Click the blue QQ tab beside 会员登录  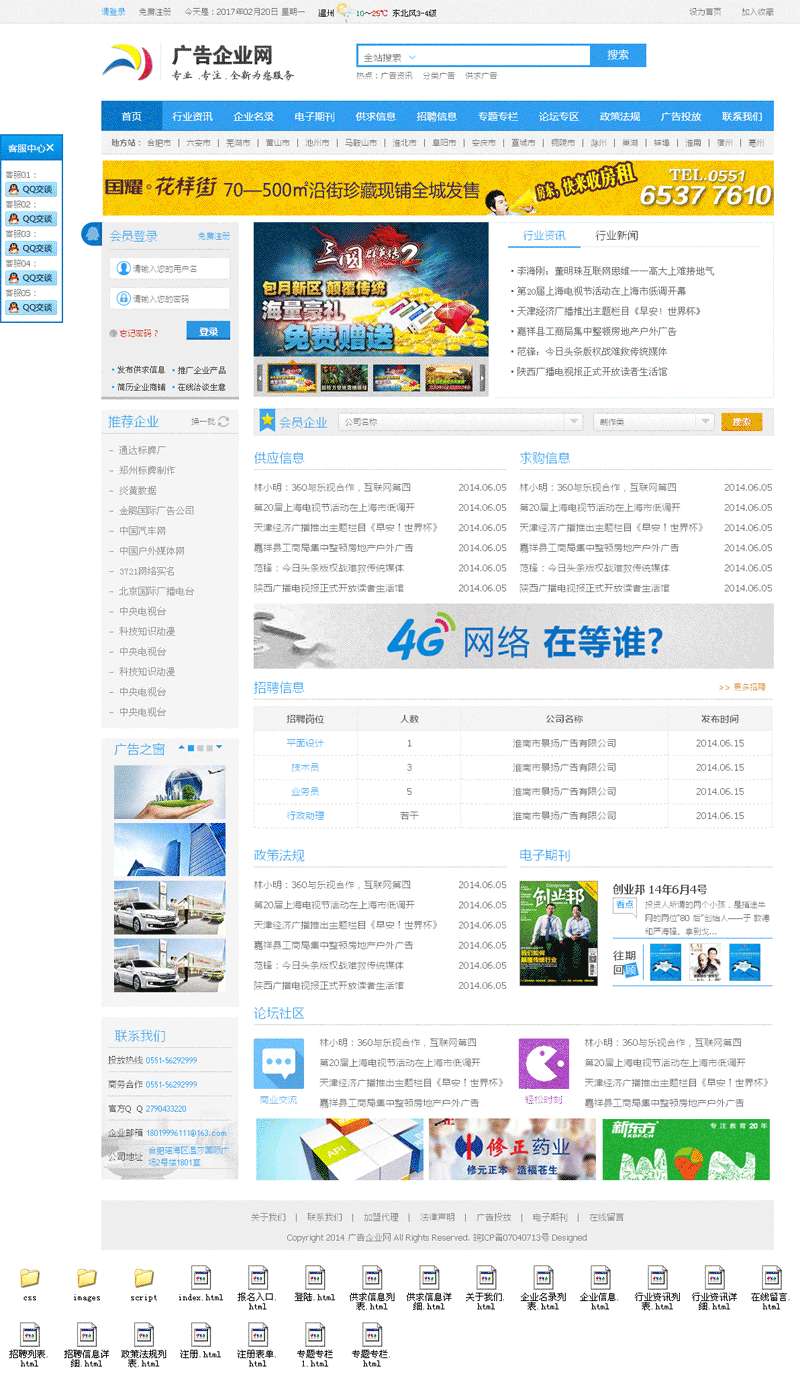coord(92,235)
